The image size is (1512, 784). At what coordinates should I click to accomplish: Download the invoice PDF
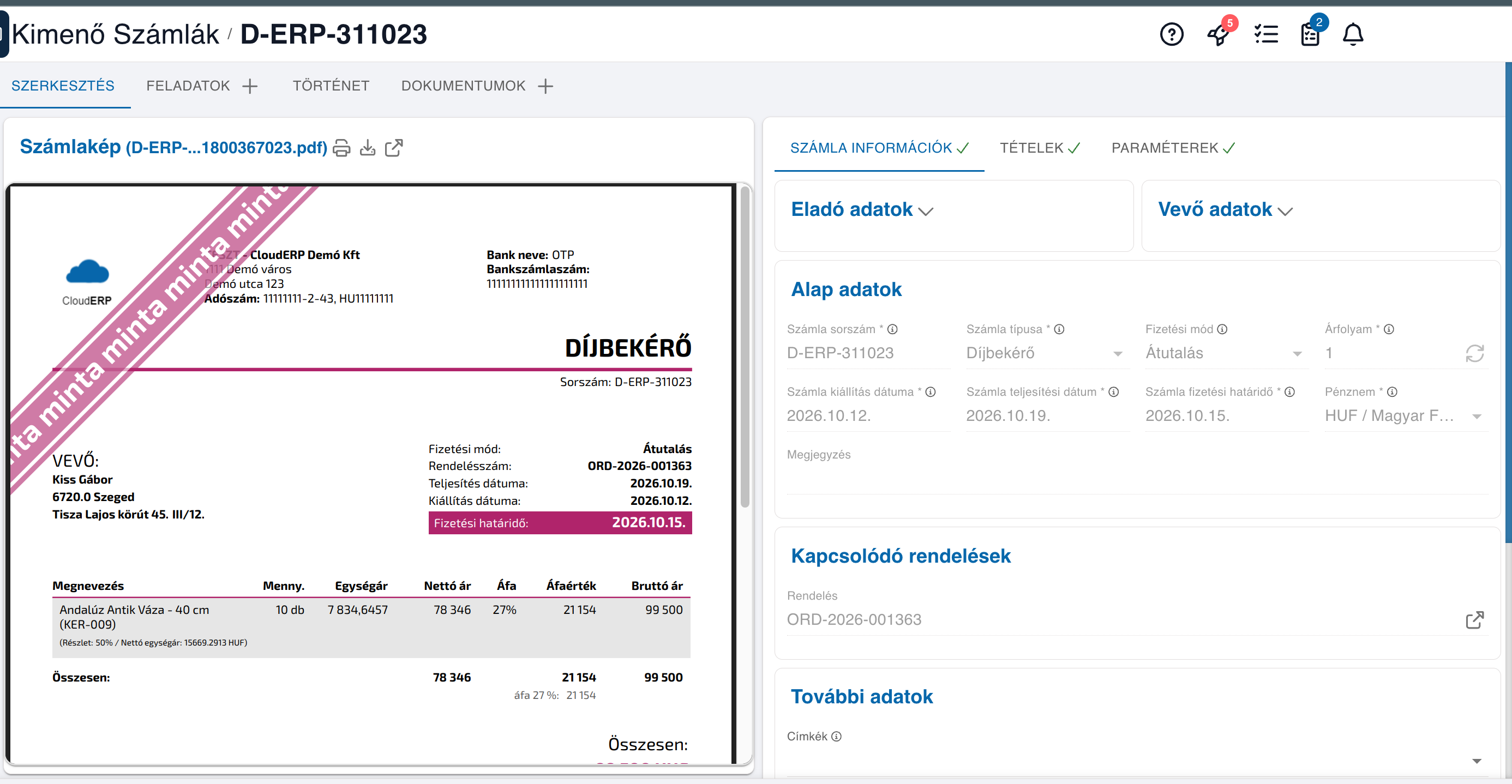[x=368, y=148]
